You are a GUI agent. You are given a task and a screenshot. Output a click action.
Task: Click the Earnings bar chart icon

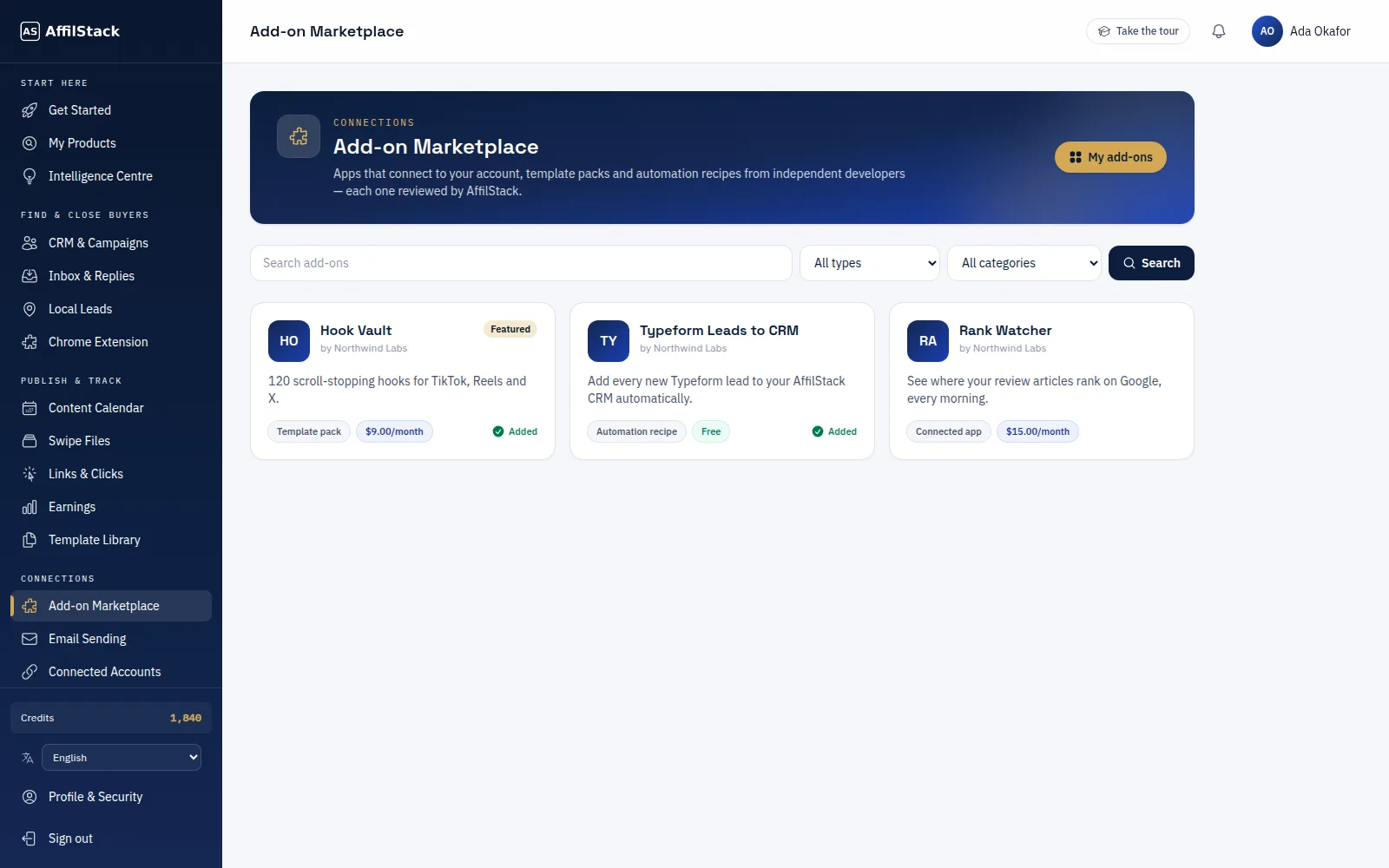click(x=30, y=507)
